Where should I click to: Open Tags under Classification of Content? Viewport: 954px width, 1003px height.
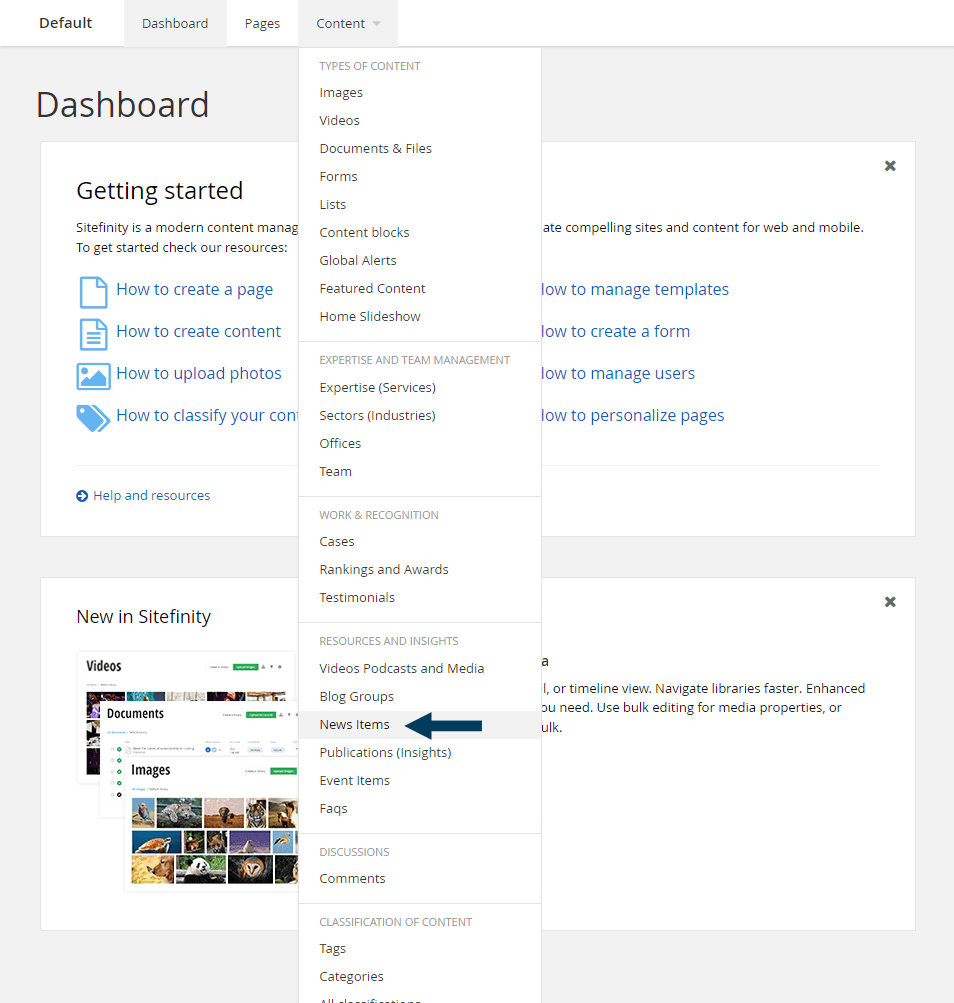click(333, 949)
